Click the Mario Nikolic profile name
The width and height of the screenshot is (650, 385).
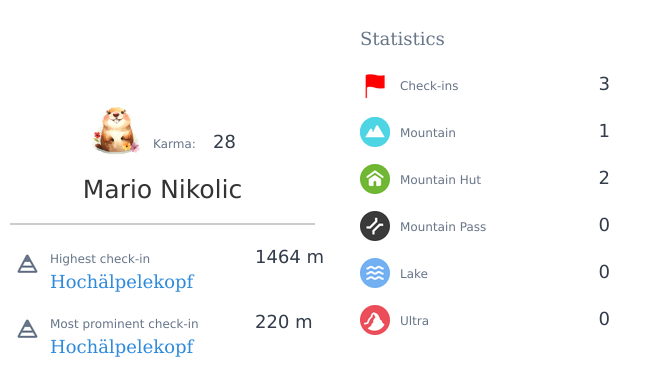[x=162, y=189]
